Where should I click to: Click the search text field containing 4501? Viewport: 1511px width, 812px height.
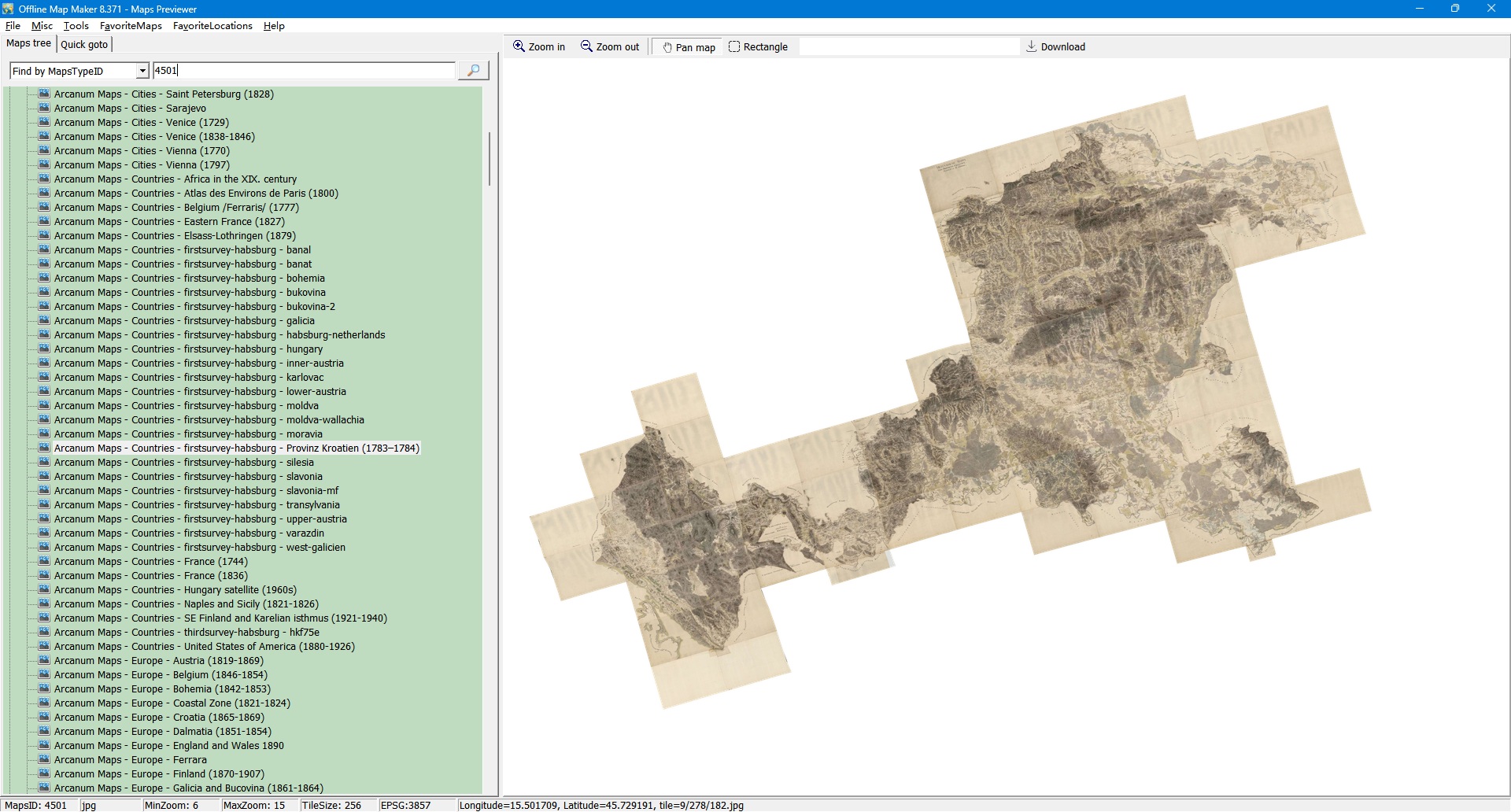tap(303, 71)
